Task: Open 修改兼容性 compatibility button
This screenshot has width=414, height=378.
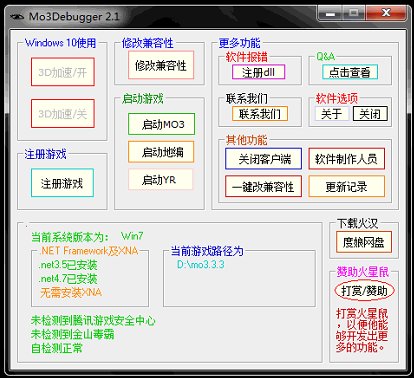Action: [x=161, y=65]
